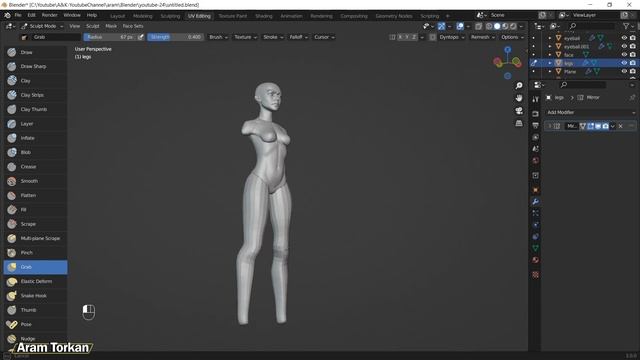This screenshot has width=640, height=360.
Task: Toggle the camera view icon
Action: [x=519, y=111]
